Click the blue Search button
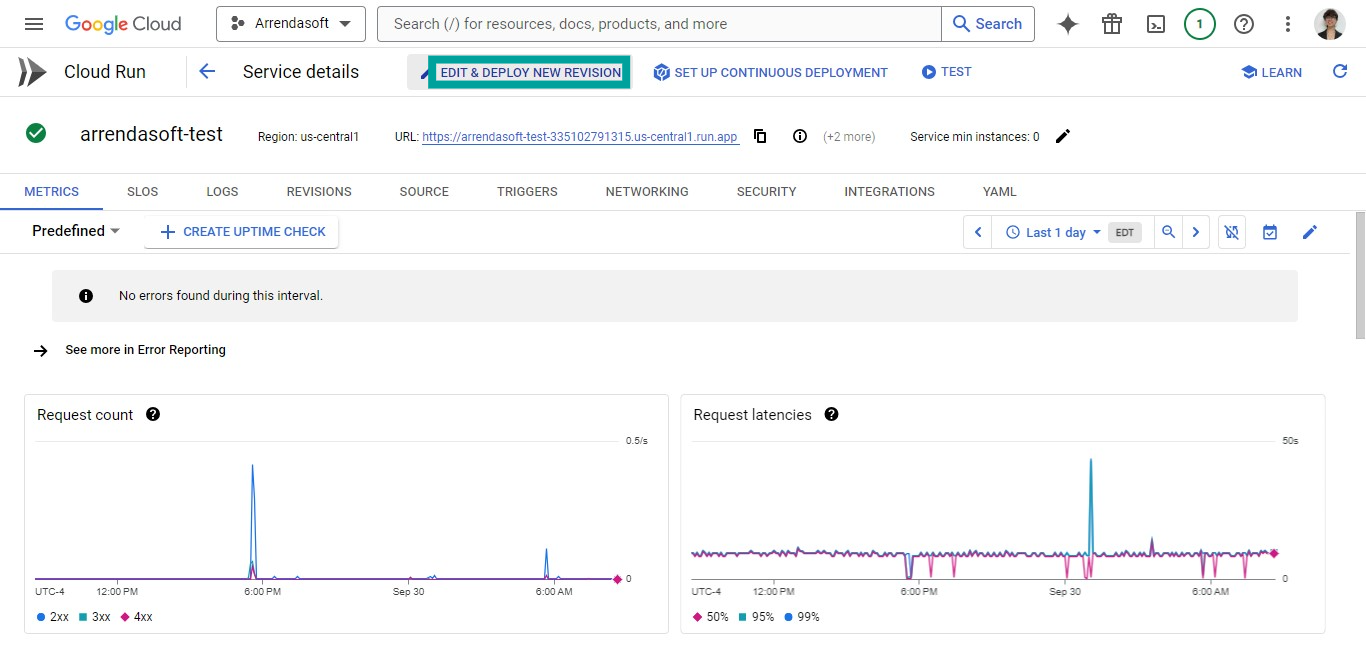The width and height of the screenshot is (1366, 645). tap(988, 24)
